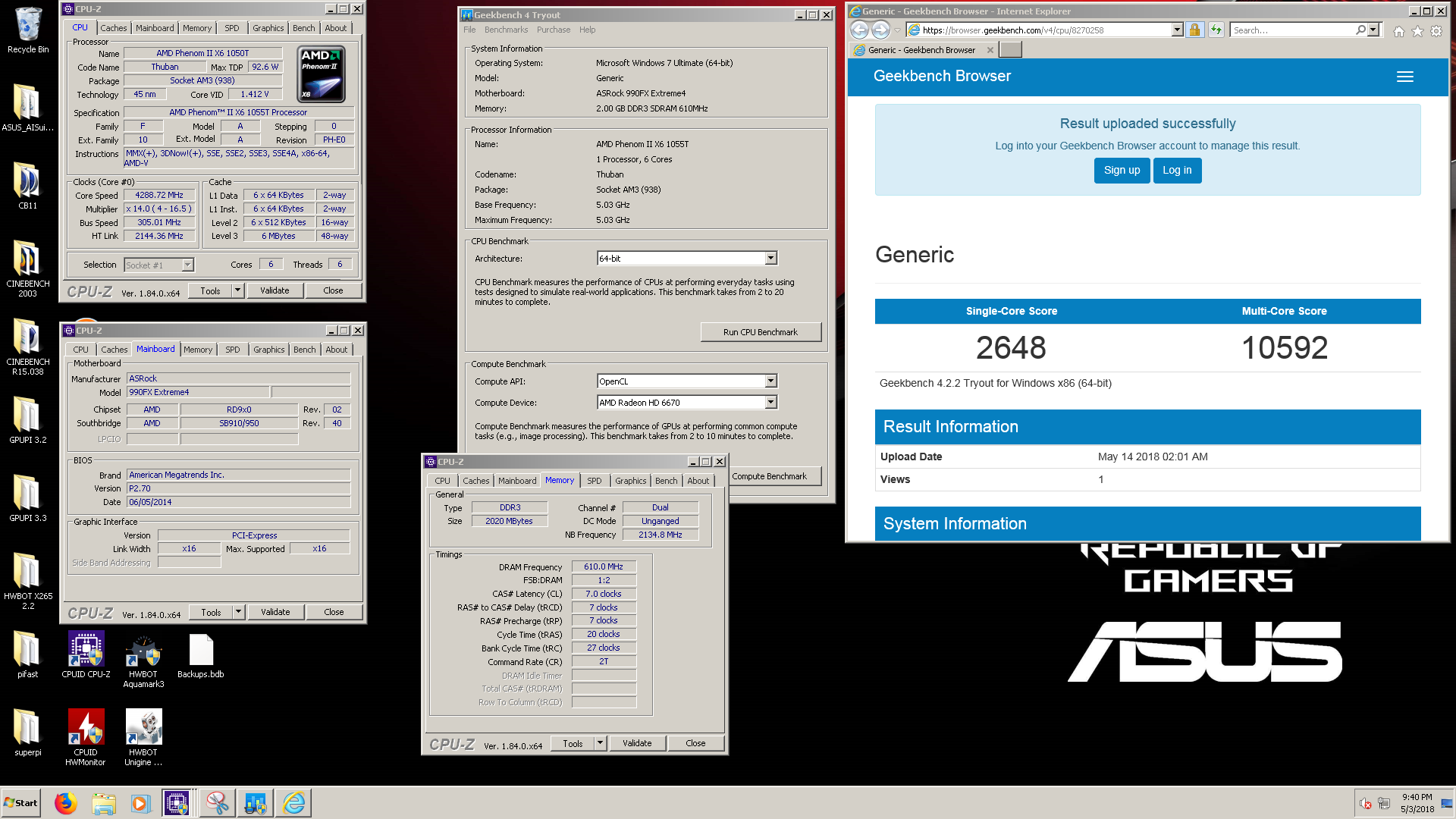The width and height of the screenshot is (1456, 819).
Task: Open CINEBENCH 2003 desktop icon
Action: (x=28, y=268)
